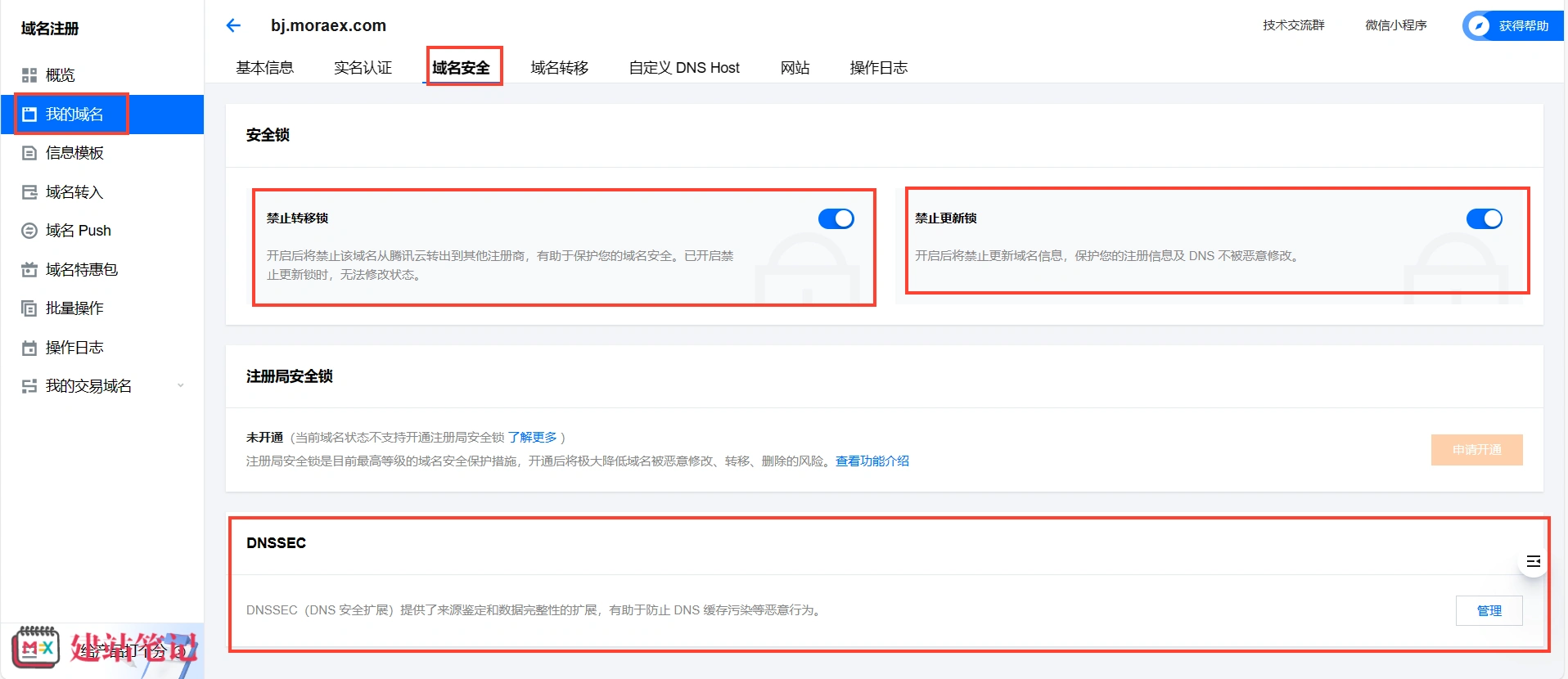Open the 查看功能介绍 link
This screenshot has width=1568, height=679.
pos(872,461)
